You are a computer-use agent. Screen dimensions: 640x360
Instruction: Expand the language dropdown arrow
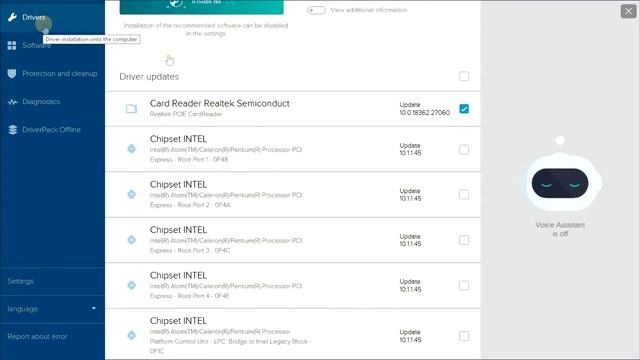[x=94, y=309]
